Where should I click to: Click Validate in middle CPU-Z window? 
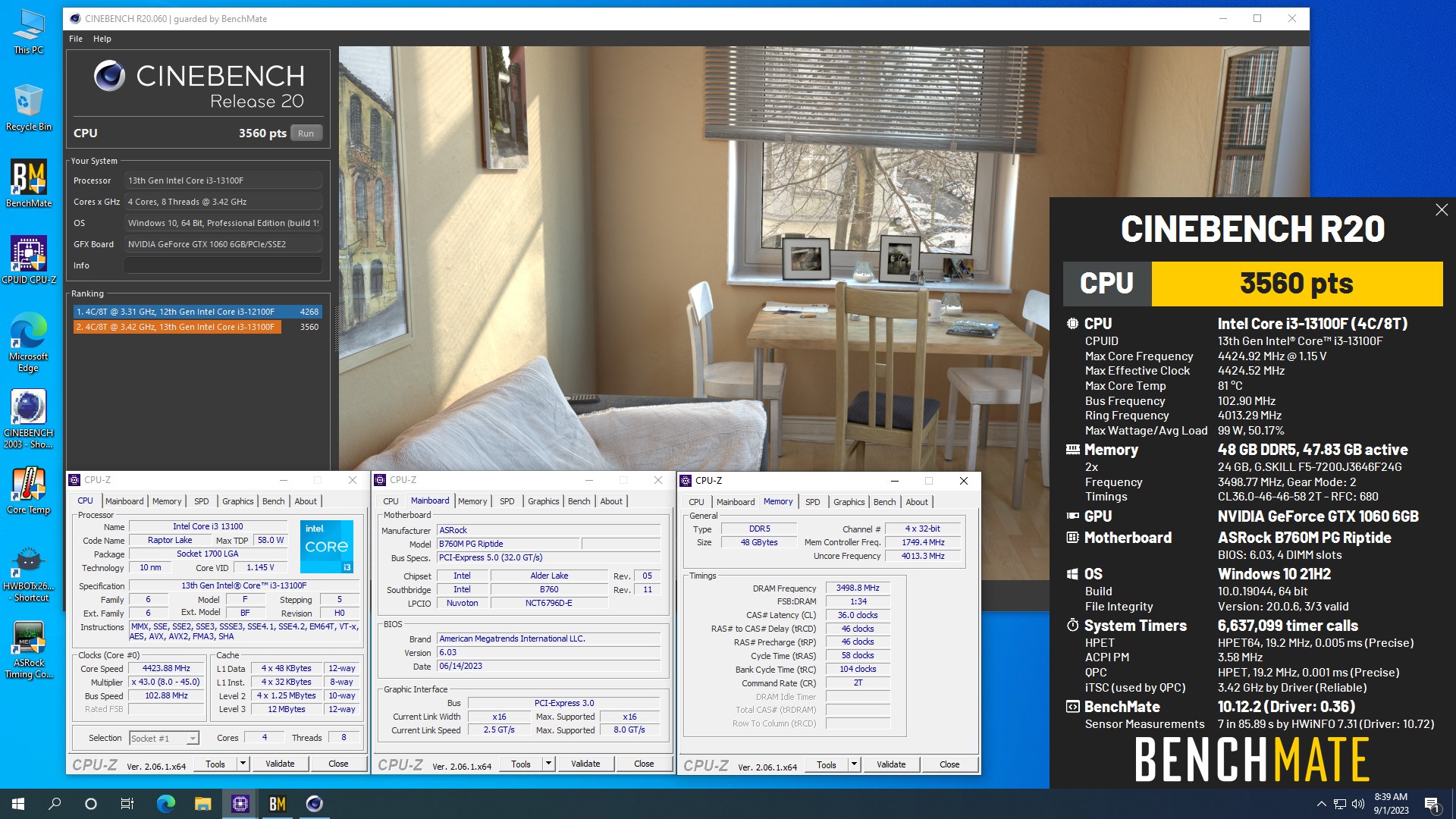coord(585,764)
